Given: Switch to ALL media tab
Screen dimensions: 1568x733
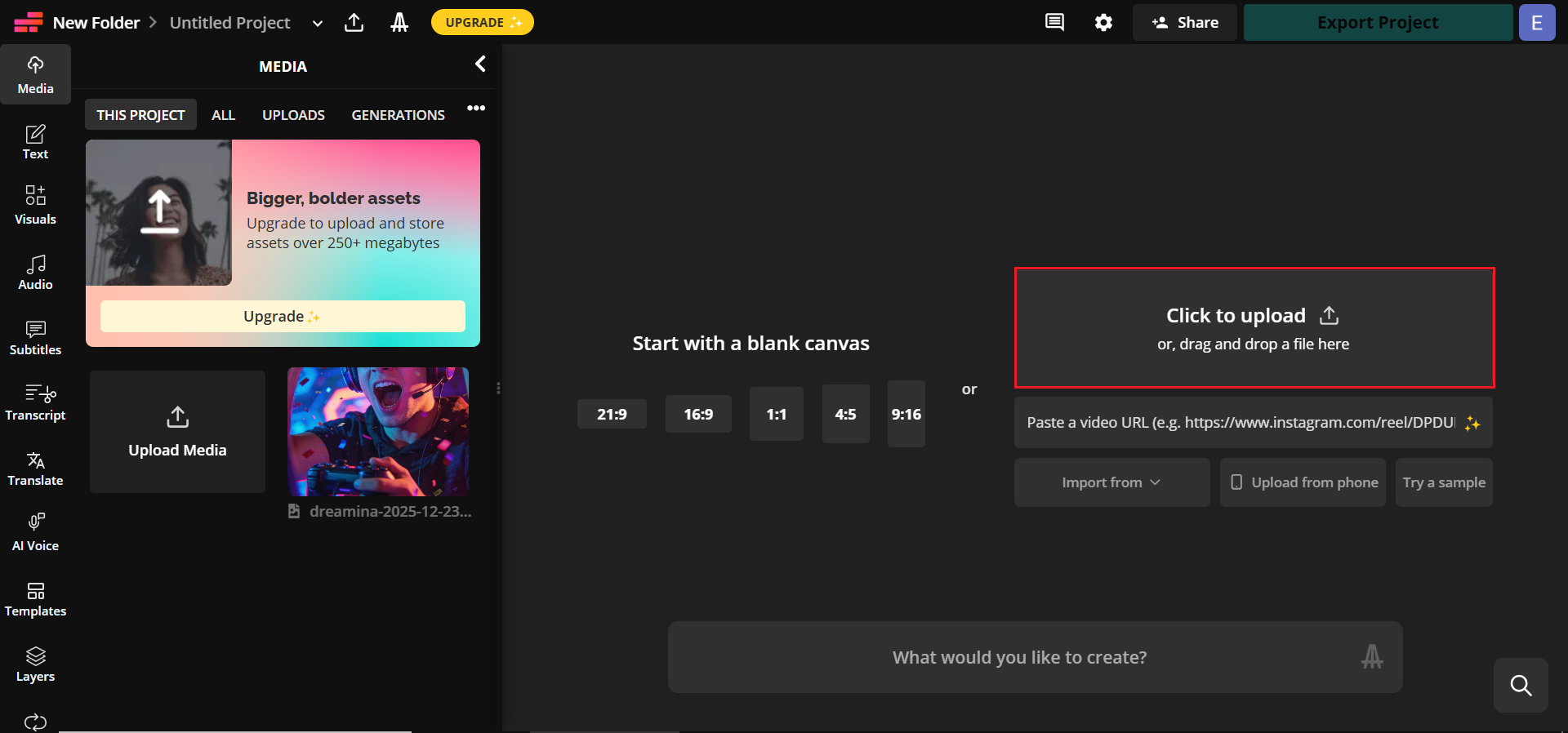Looking at the screenshot, I should click(223, 114).
